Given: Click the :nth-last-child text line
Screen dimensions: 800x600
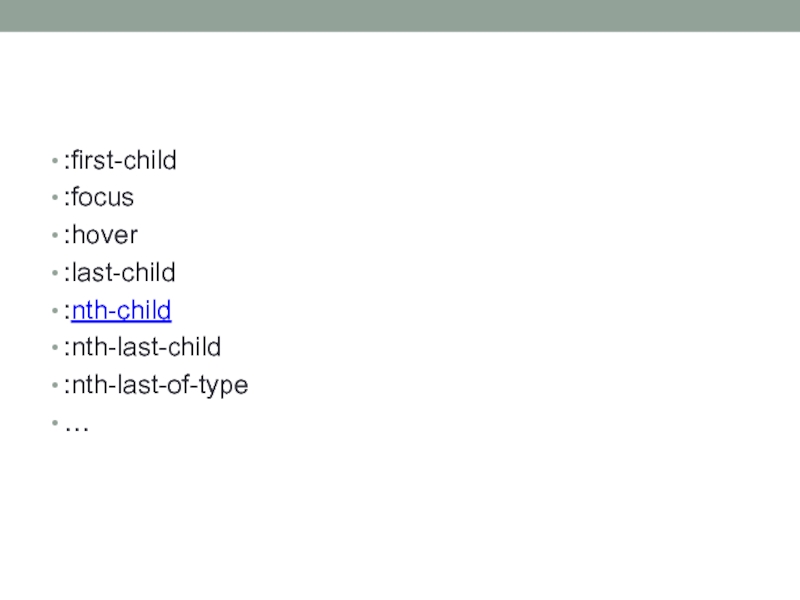Looking at the screenshot, I should pos(142,348).
